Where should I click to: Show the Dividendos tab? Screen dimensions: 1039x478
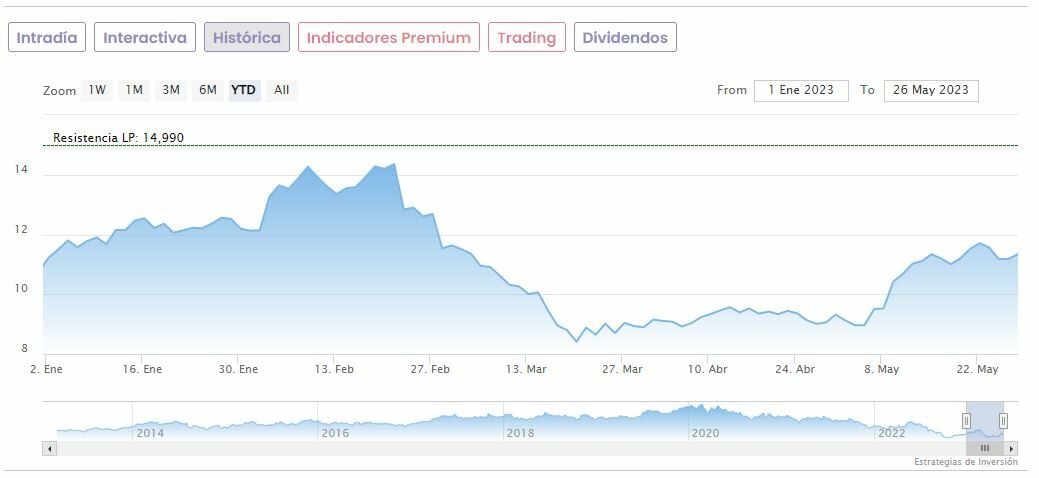[x=625, y=38]
